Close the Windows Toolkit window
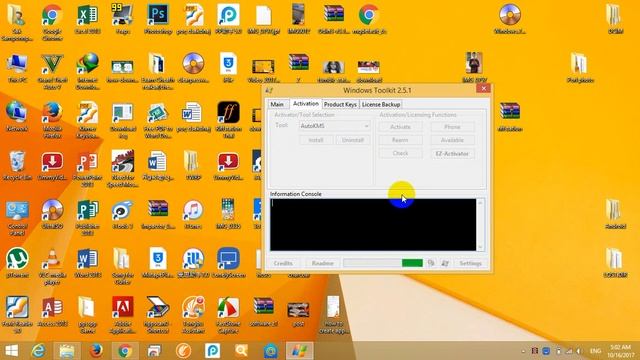The height and width of the screenshot is (360, 640). tap(483, 89)
